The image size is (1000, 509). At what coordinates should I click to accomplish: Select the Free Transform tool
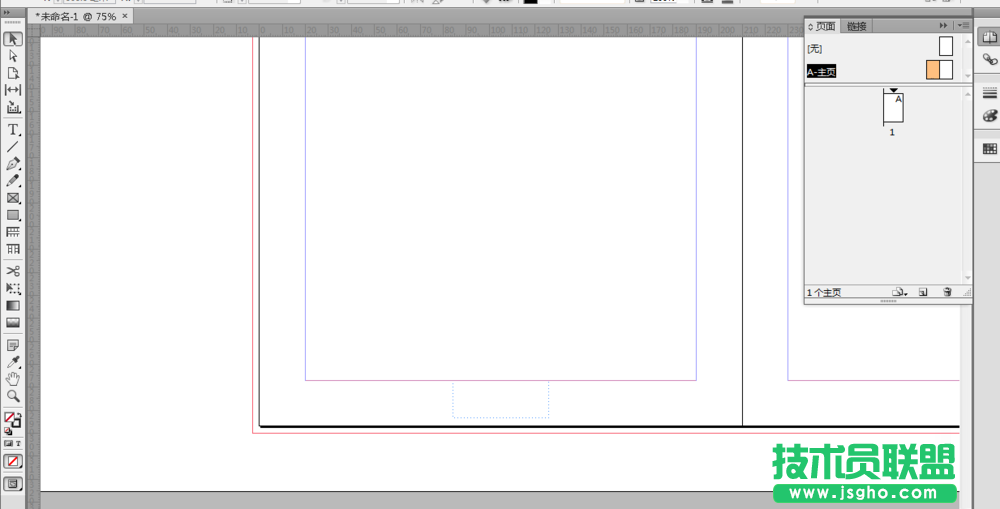(x=13, y=288)
